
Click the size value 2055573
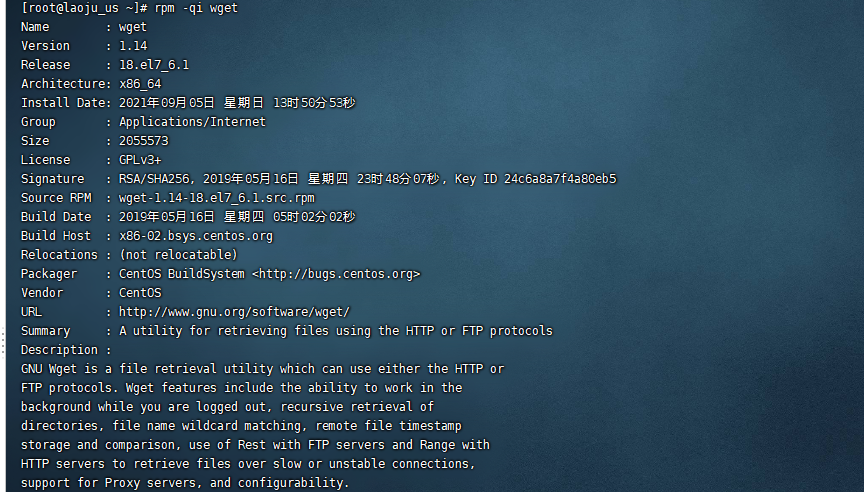coord(143,141)
